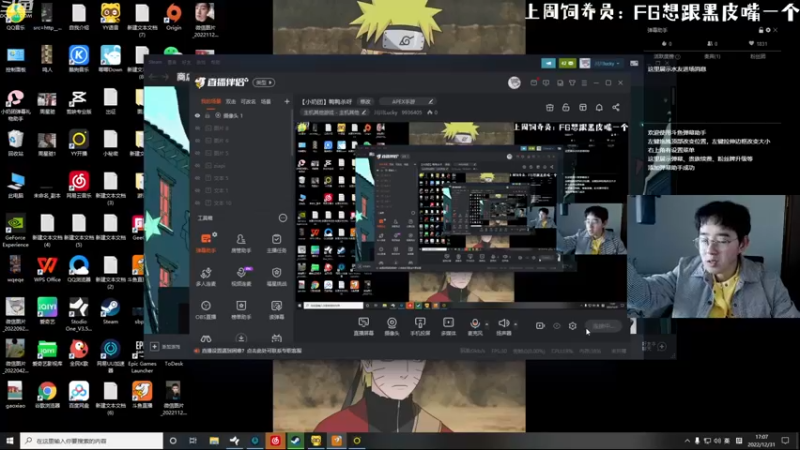Open the 主机其他游戏 category selector
The width and height of the screenshot is (800, 450).
coord(334,112)
